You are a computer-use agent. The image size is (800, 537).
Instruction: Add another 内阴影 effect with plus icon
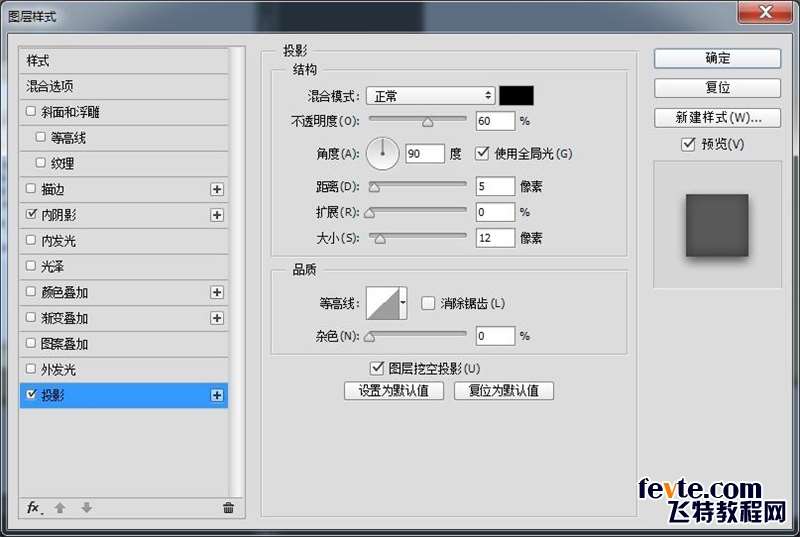click(217, 215)
